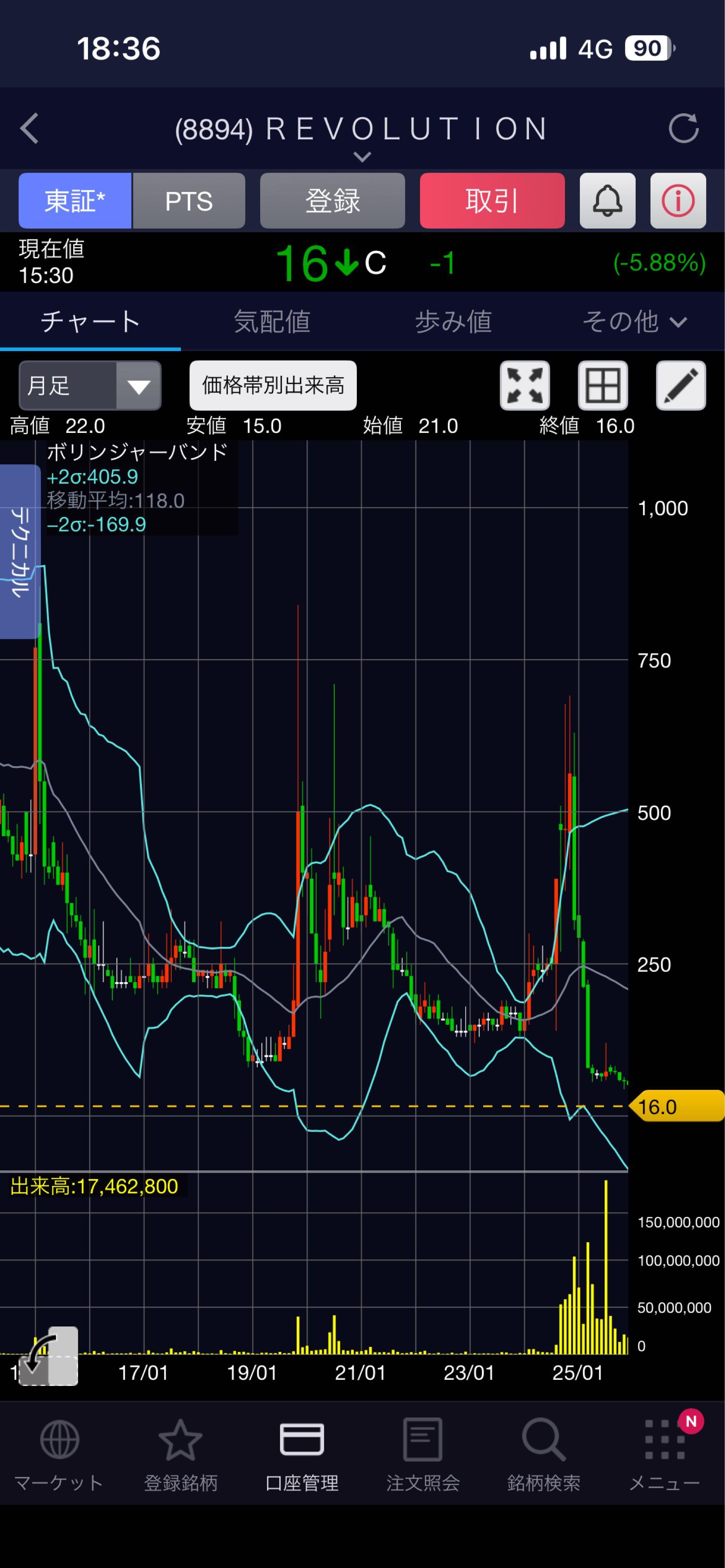Tap the (-5.88%) change percentage
725x1568 pixels.
pyautogui.click(x=659, y=263)
